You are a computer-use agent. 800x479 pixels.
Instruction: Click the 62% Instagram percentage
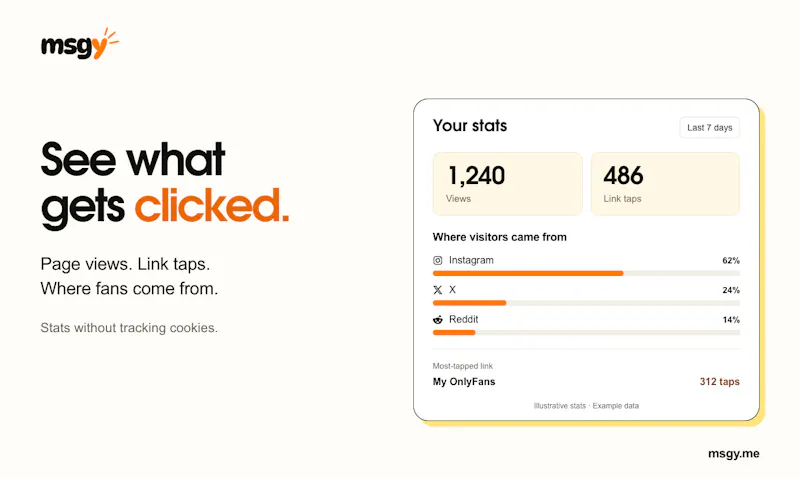pos(731,261)
